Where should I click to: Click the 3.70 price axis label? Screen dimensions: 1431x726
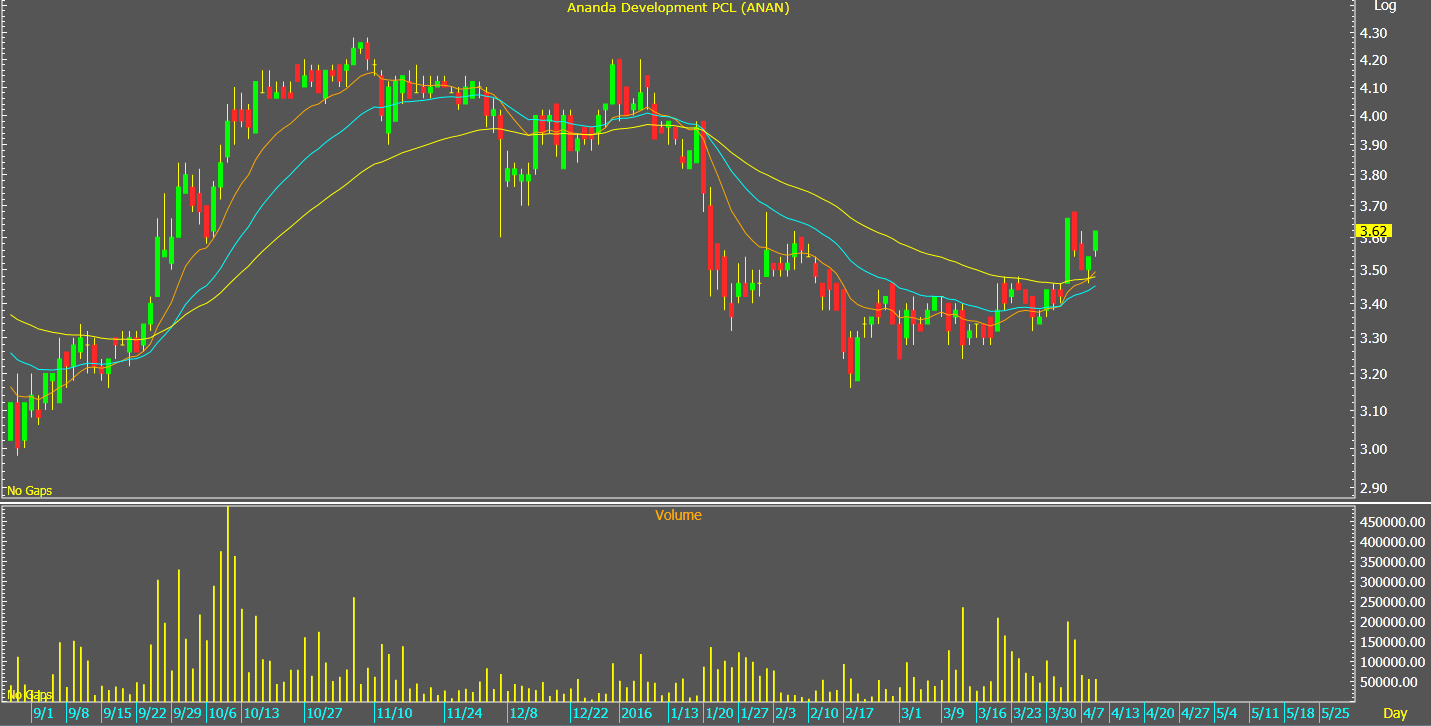point(1373,206)
